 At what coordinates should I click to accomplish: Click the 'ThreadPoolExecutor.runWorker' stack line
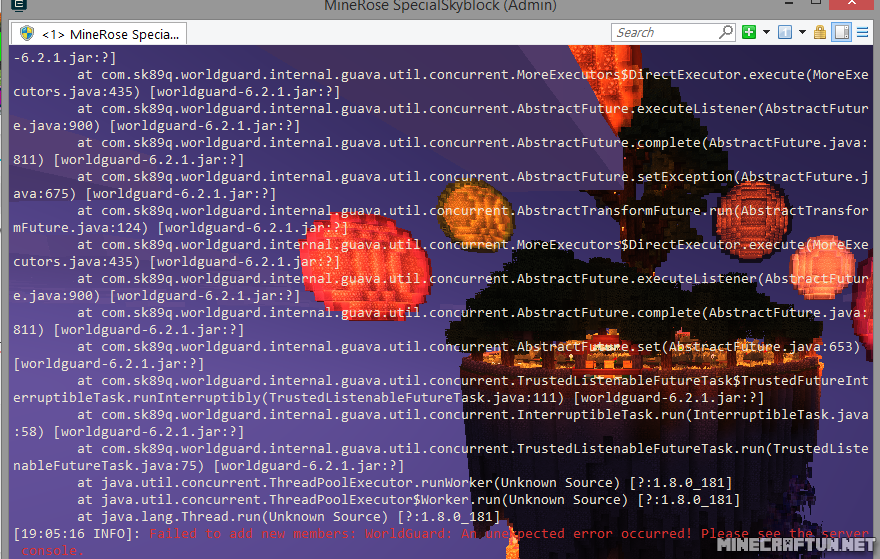pos(405,483)
